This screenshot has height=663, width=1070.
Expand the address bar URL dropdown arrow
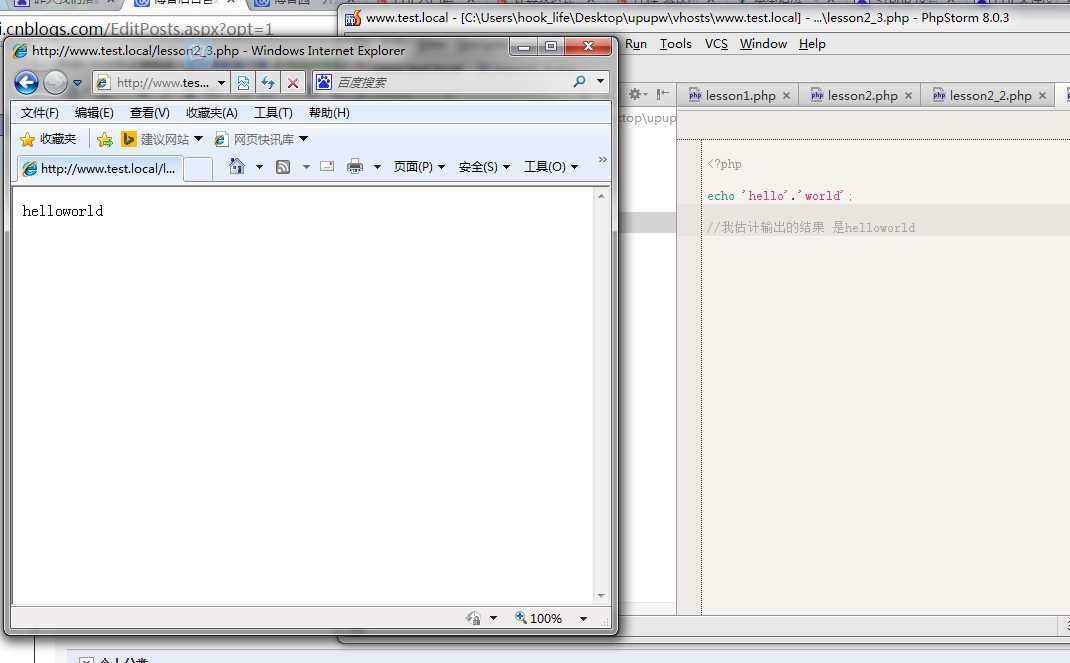[221, 83]
